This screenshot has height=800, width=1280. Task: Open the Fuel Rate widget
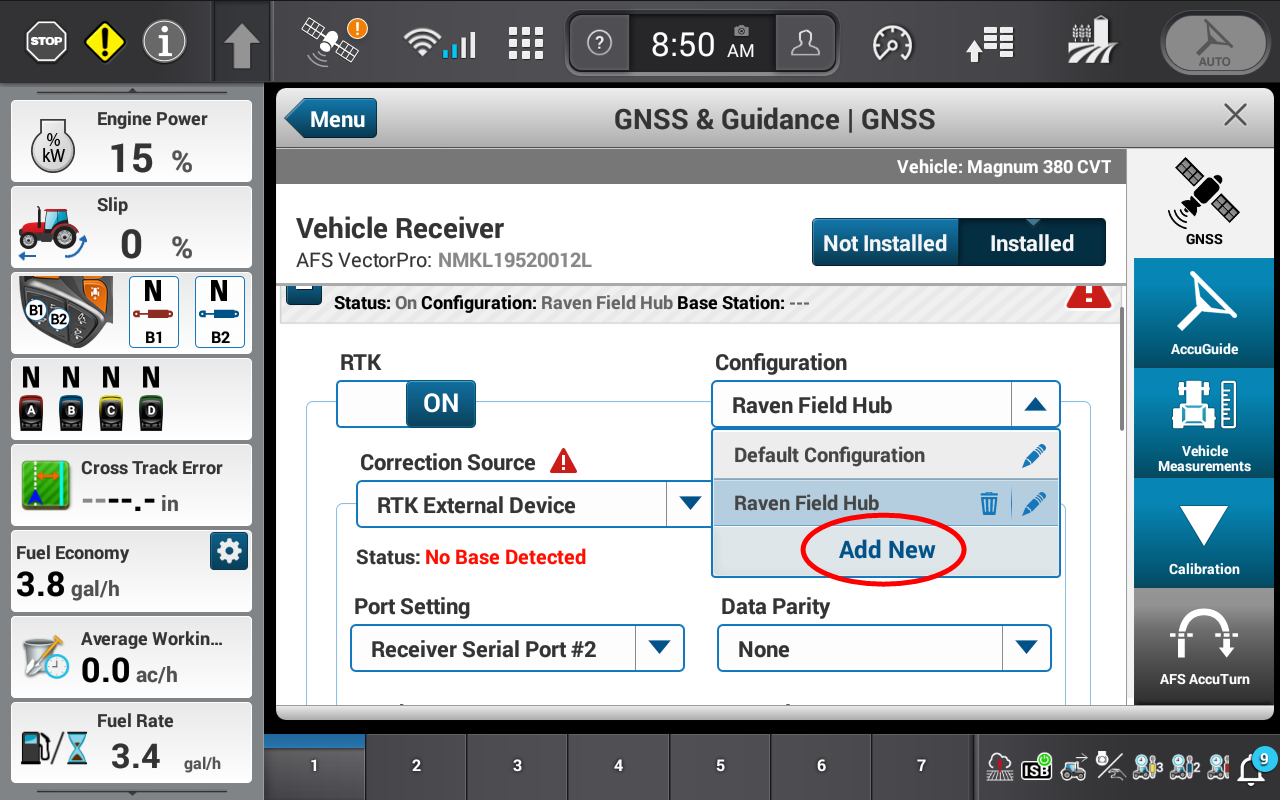131,743
